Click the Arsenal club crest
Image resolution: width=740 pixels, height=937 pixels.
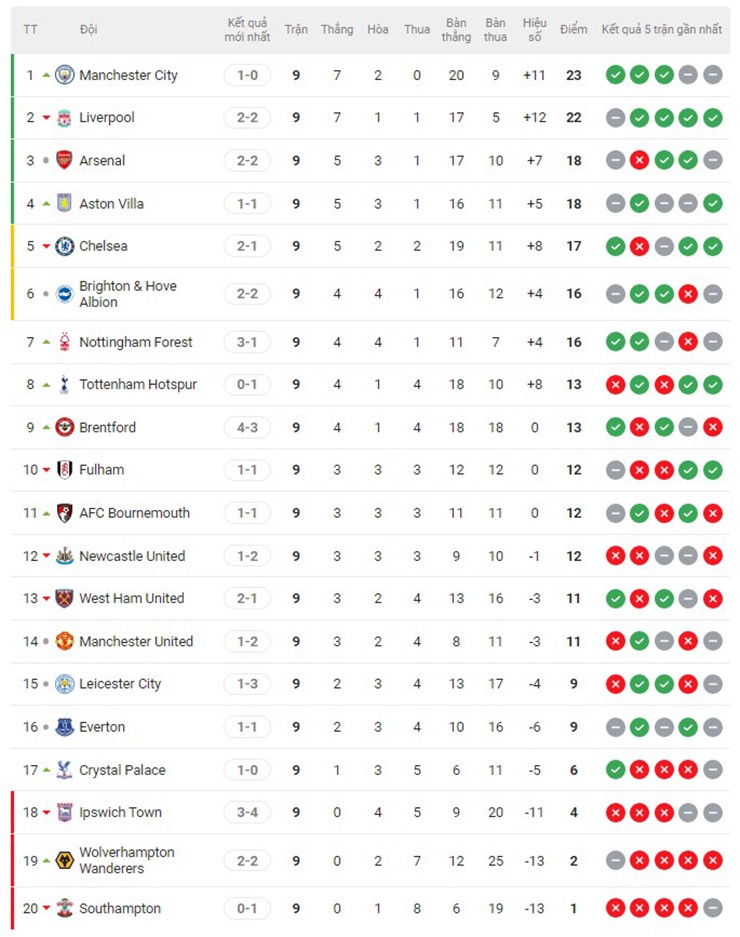64,160
